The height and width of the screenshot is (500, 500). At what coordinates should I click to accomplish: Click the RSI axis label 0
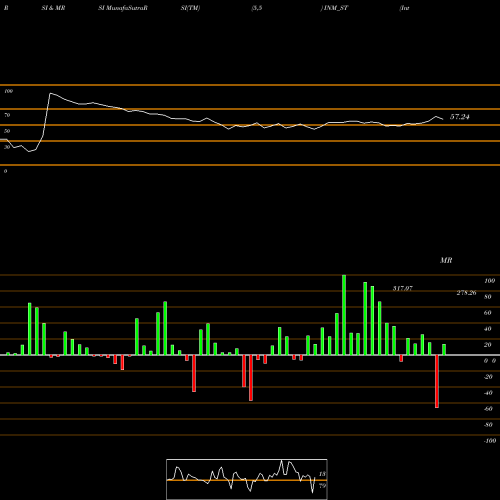tap(5, 171)
